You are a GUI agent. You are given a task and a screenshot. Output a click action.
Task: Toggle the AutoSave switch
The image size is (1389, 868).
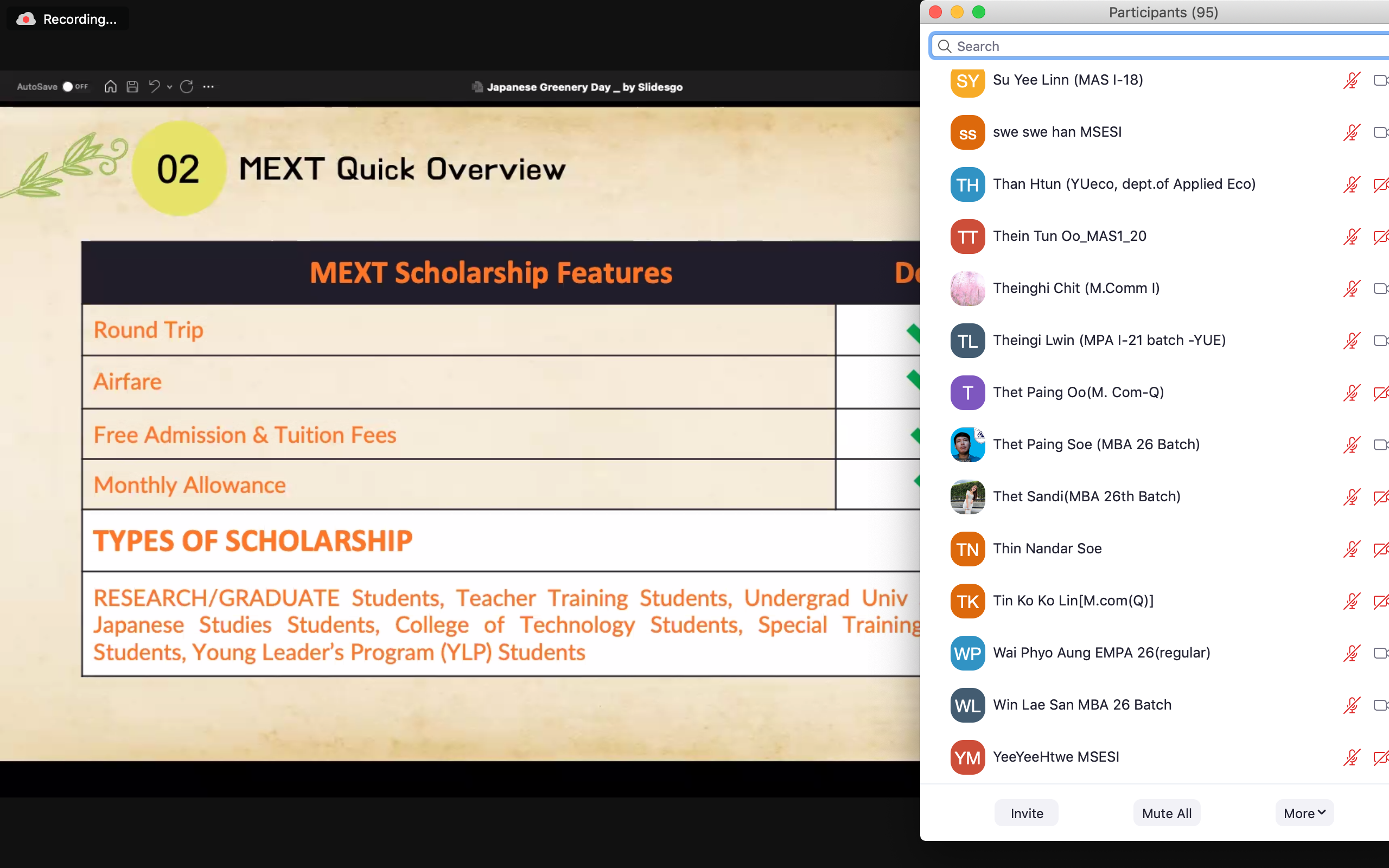point(75,87)
